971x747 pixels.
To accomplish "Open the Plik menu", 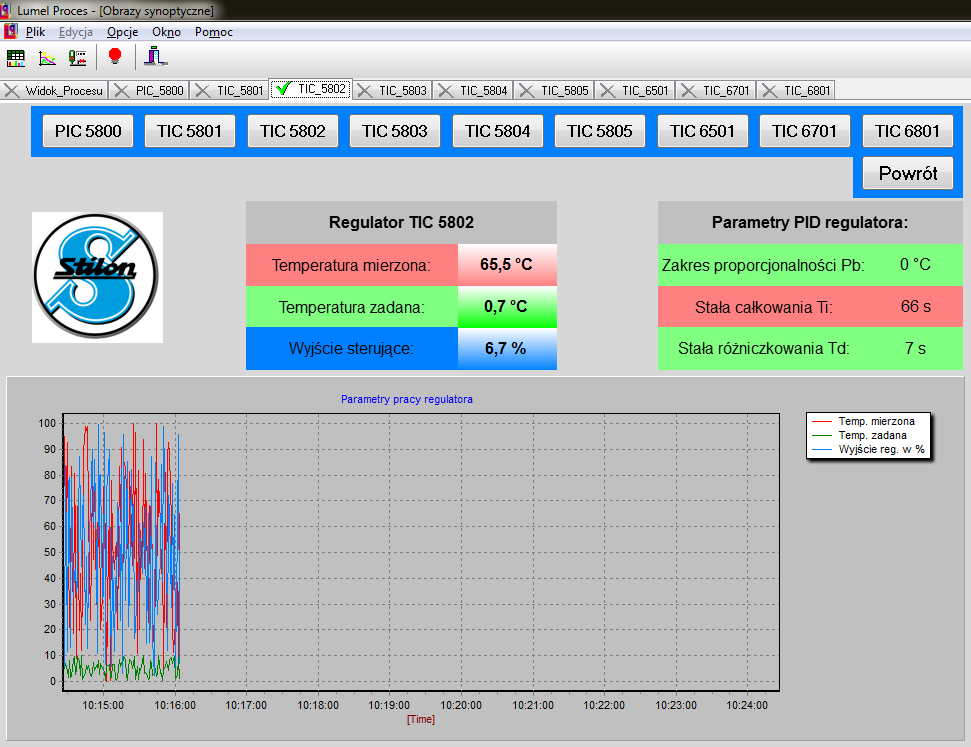I will point(36,32).
